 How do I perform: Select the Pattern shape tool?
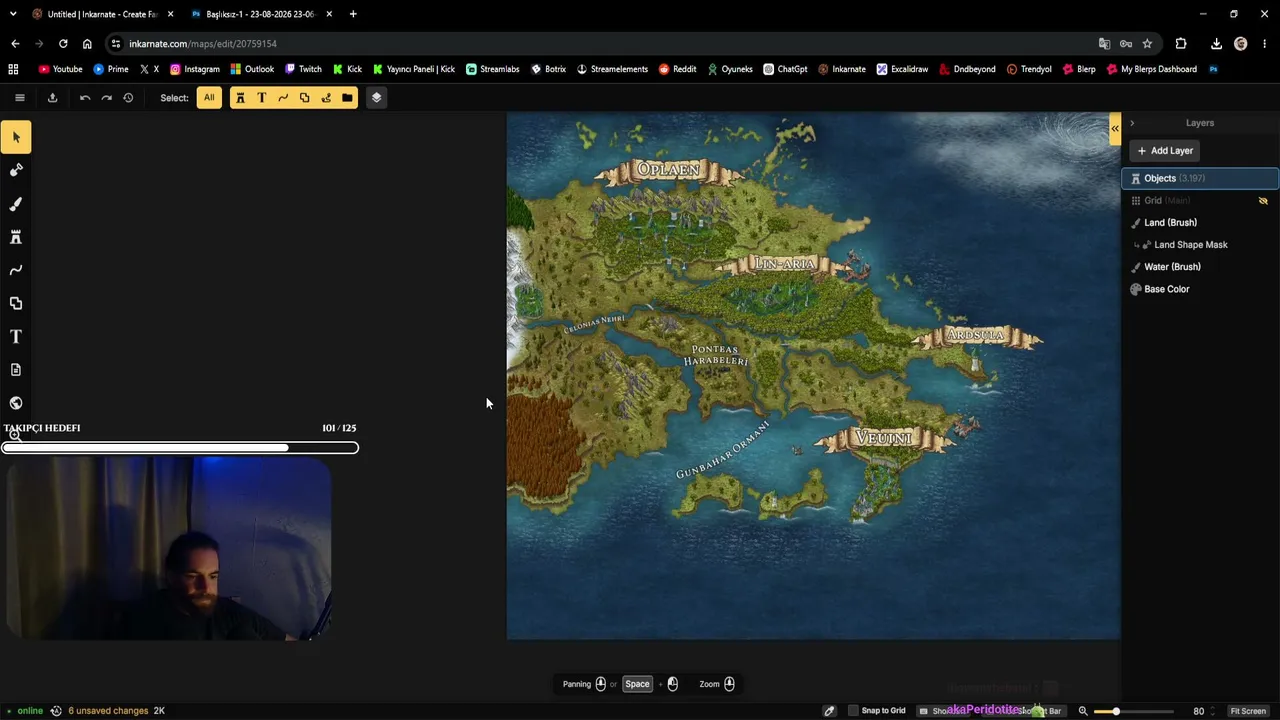pos(16,303)
